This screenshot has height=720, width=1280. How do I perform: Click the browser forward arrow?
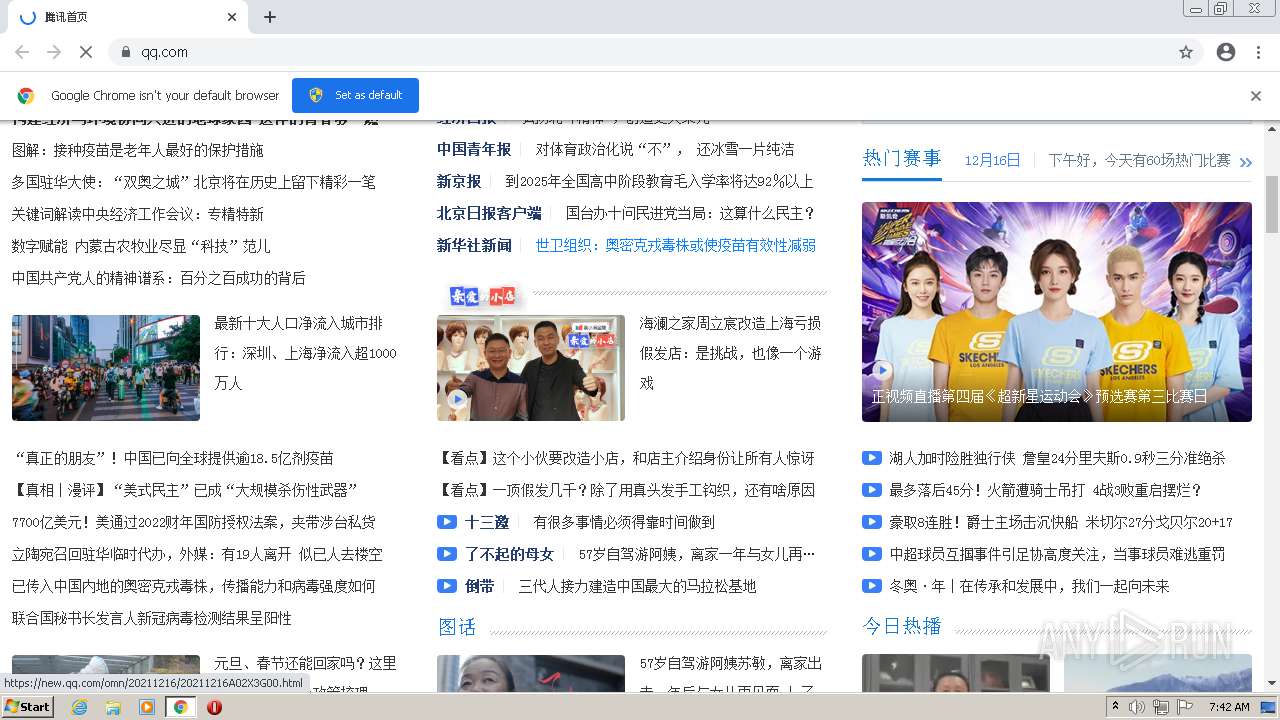(54, 52)
